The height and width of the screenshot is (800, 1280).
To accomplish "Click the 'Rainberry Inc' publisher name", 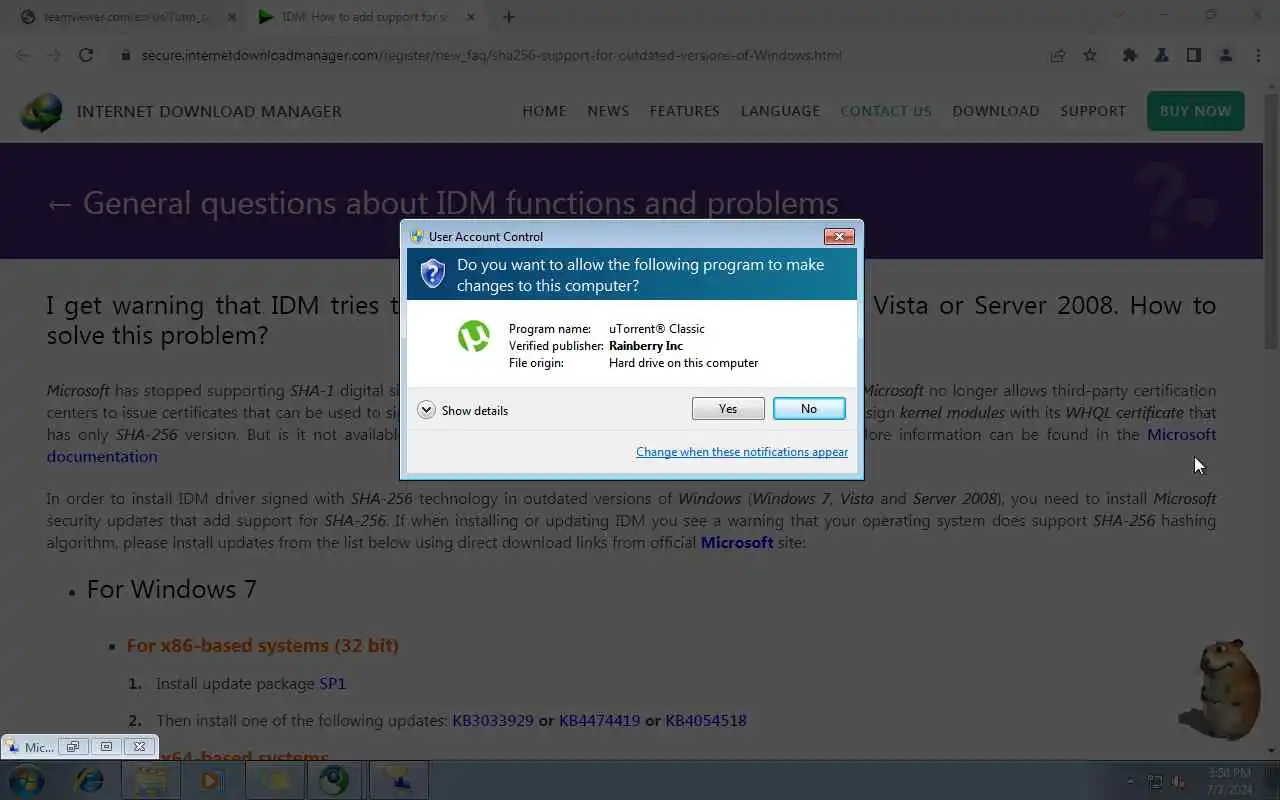I will [646, 346].
